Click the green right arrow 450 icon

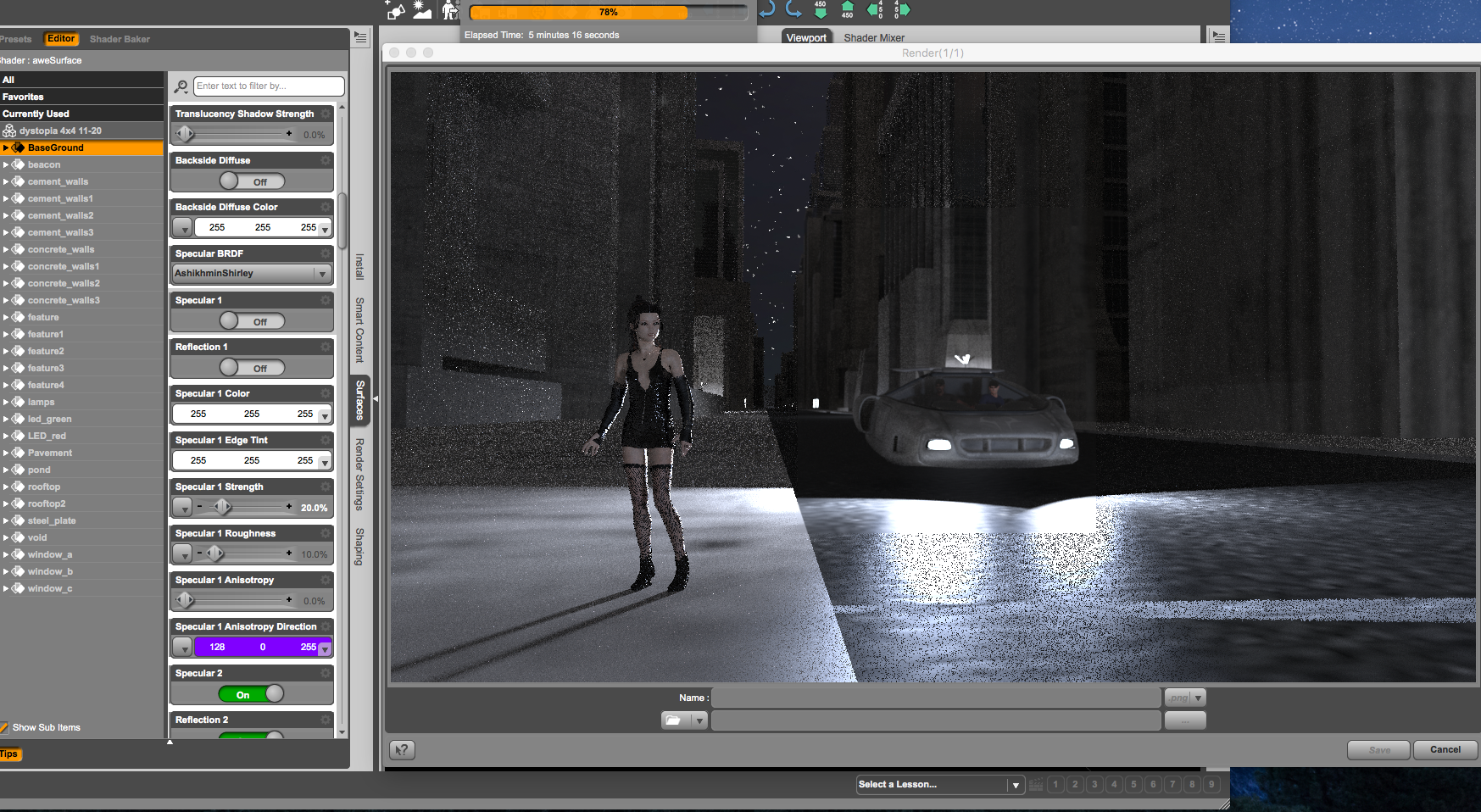(902, 9)
